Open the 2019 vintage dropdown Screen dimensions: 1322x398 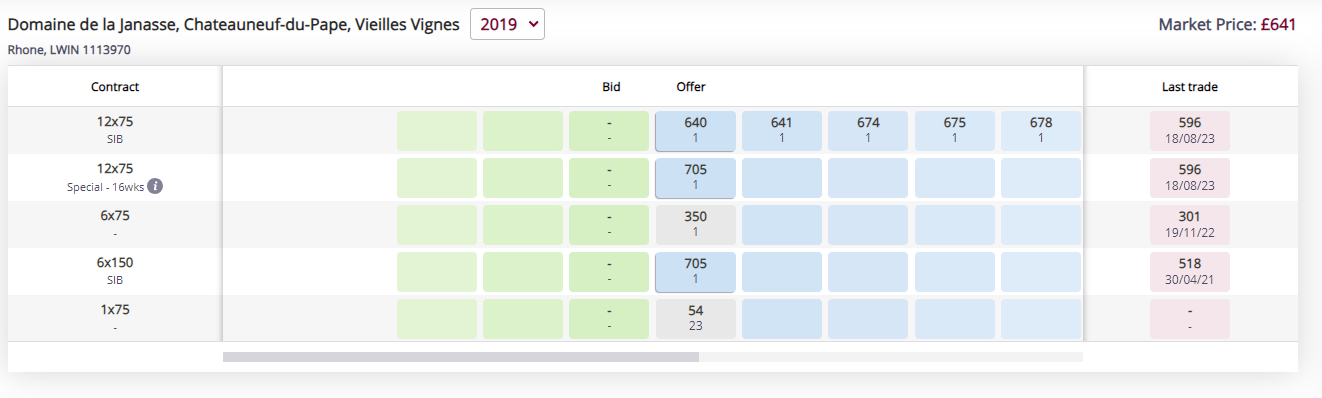[x=507, y=24]
